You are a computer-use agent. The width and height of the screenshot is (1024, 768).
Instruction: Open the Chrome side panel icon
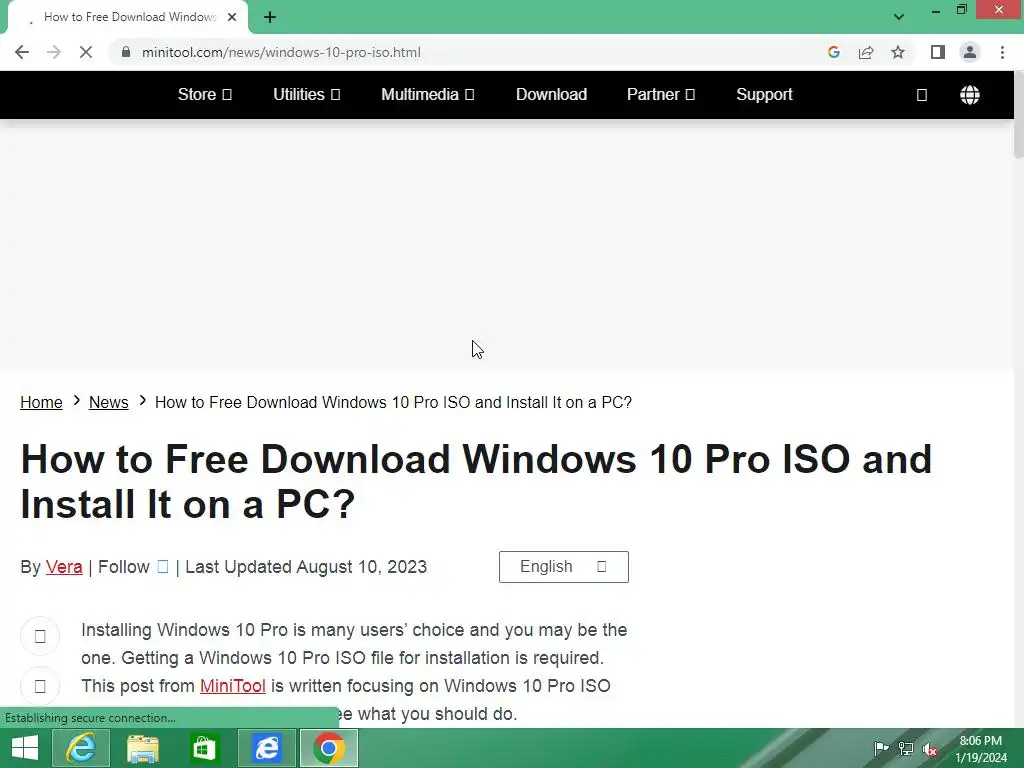point(938,52)
